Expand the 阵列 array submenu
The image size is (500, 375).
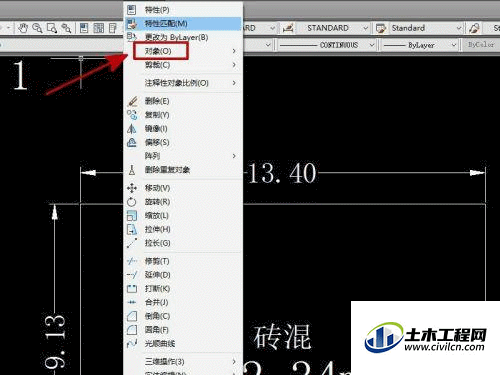point(183,156)
